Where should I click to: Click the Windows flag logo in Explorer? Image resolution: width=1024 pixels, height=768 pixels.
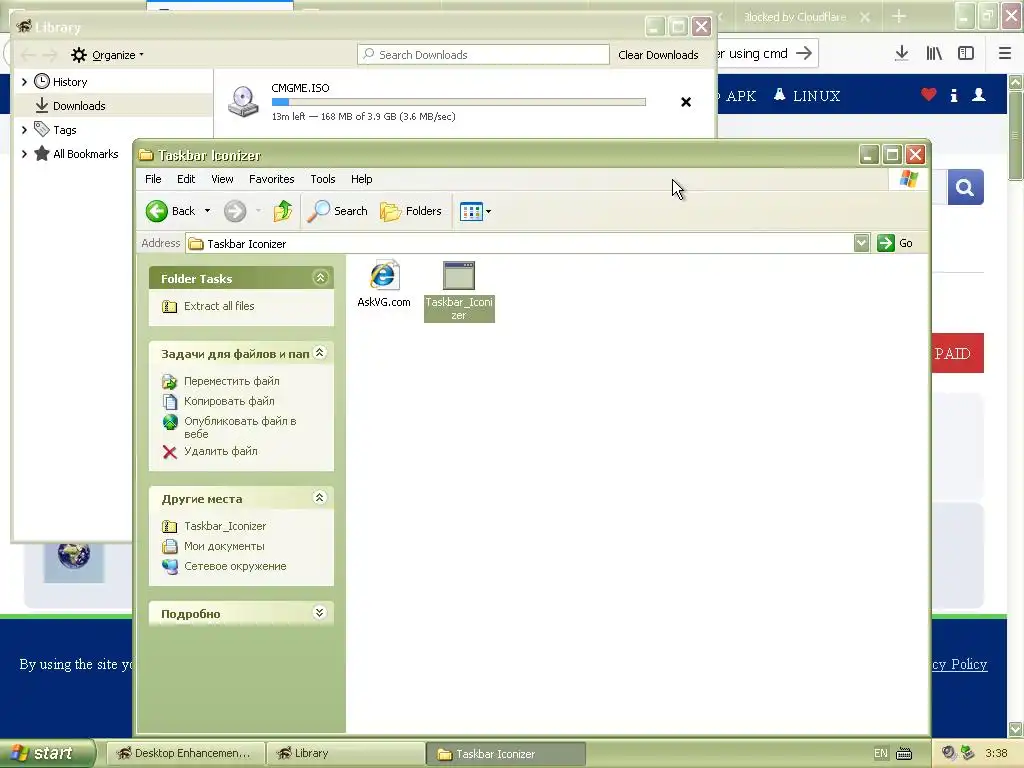tap(908, 179)
